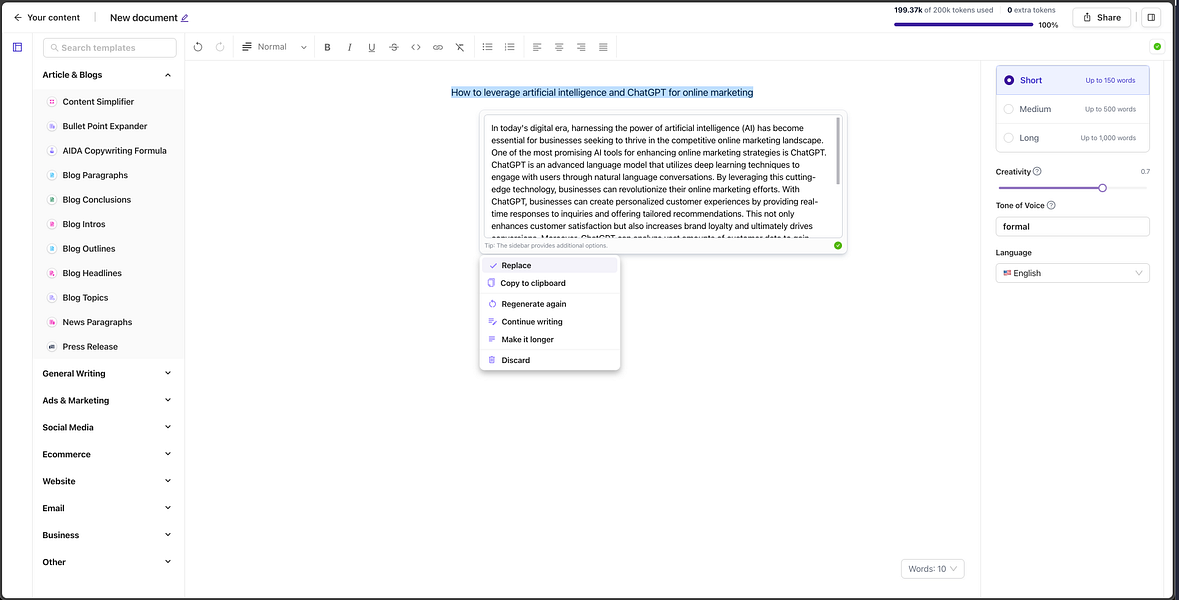Image resolution: width=1179 pixels, height=600 pixels.
Task: Choose Copy to clipboard
Action: (x=550, y=283)
